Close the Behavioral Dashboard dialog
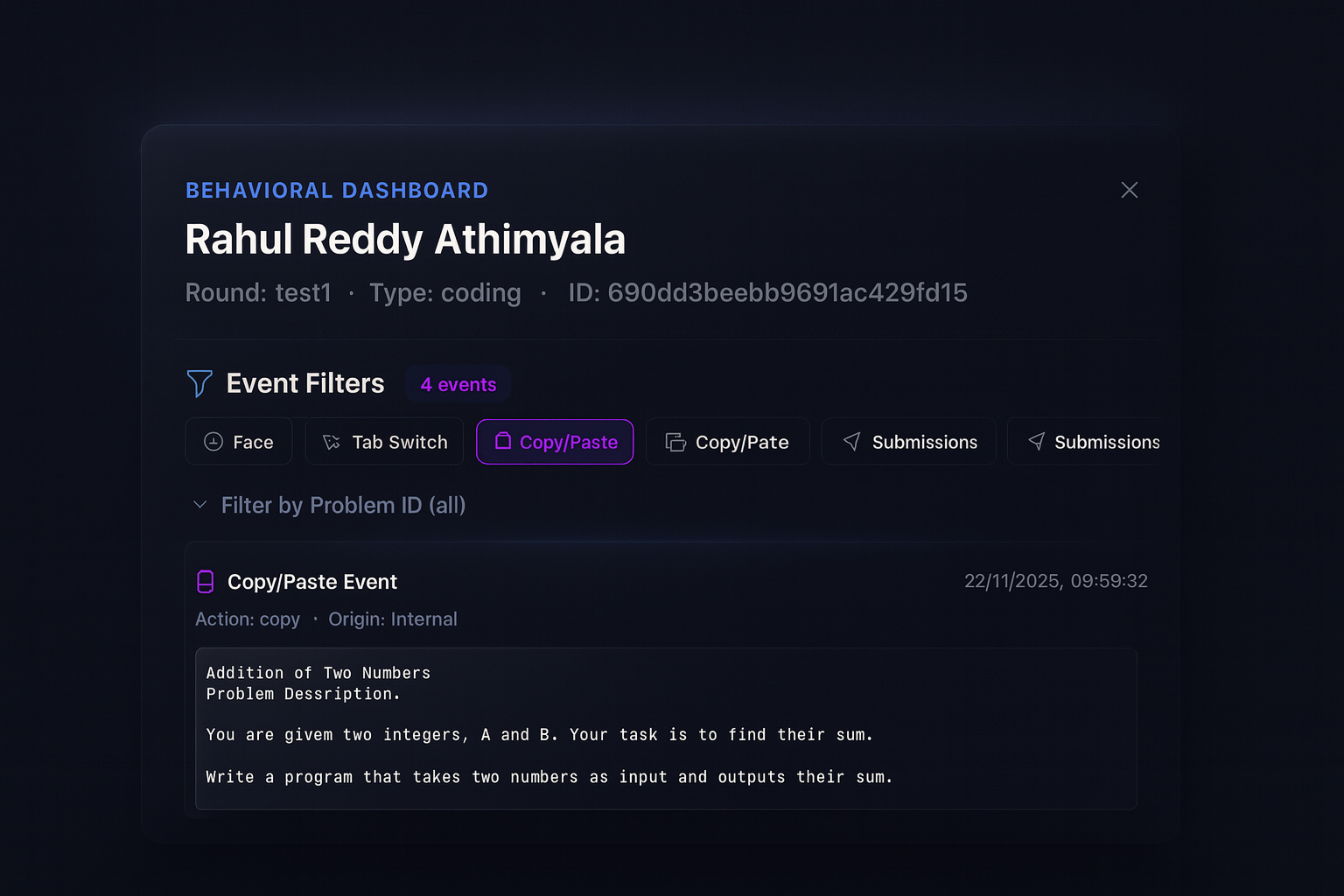The height and width of the screenshot is (896, 1344). (1129, 190)
